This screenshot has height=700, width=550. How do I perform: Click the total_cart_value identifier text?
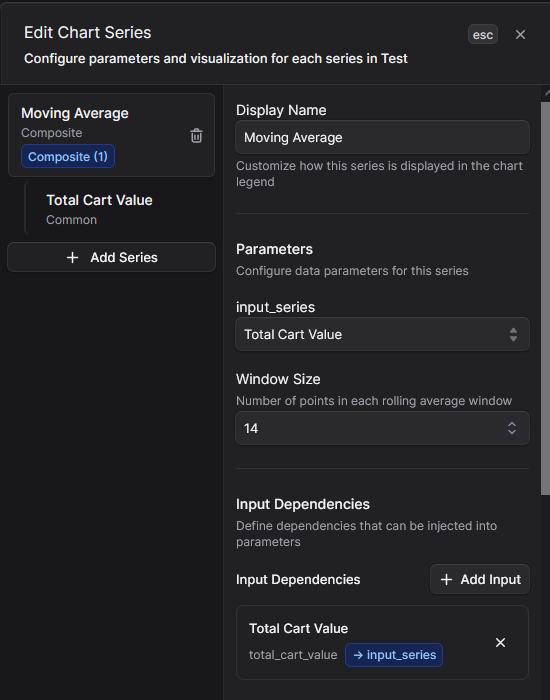[x=293, y=655]
